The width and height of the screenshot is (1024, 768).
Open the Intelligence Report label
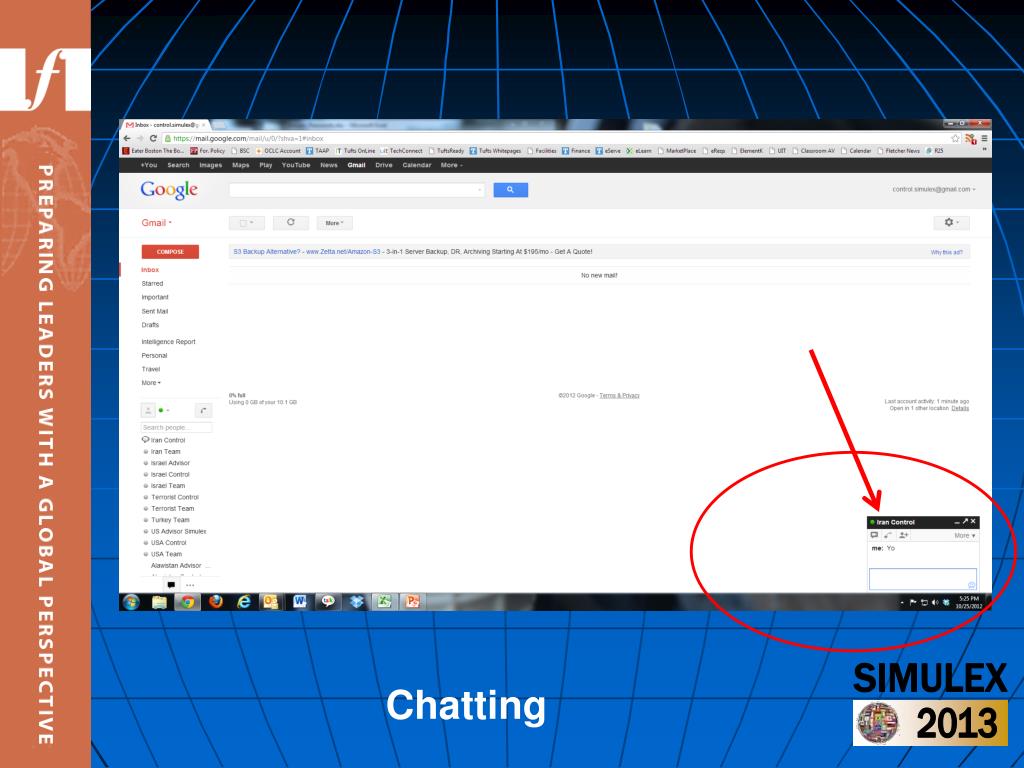[x=168, y=342]
